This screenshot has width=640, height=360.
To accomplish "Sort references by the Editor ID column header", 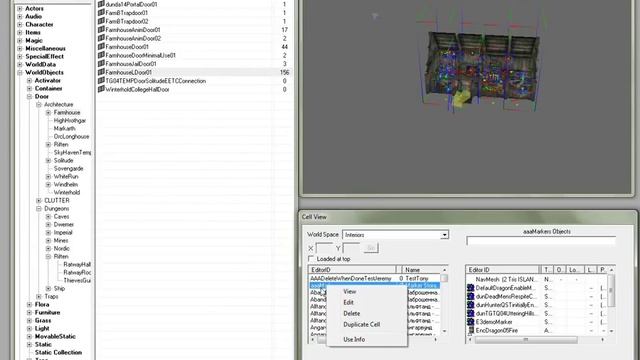I will (x=502, y=270).
